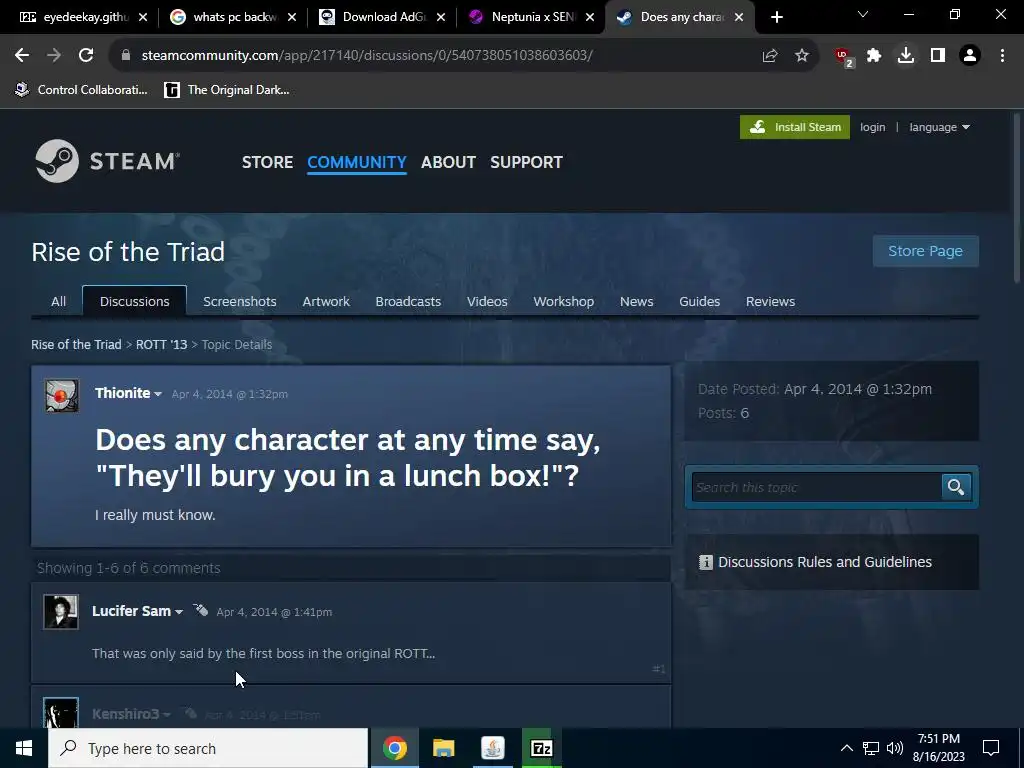
Task: Select the Workshop tab
Action: coord(564,302)
